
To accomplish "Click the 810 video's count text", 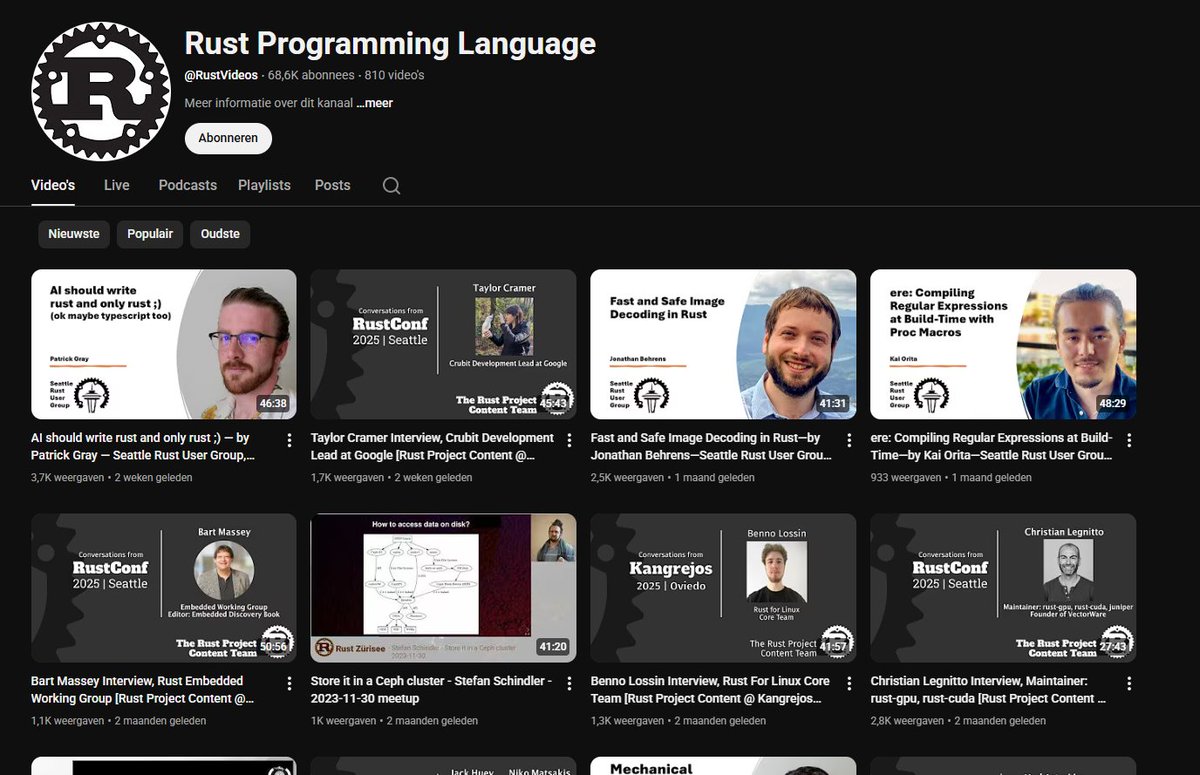I will [x=394, y=75].
